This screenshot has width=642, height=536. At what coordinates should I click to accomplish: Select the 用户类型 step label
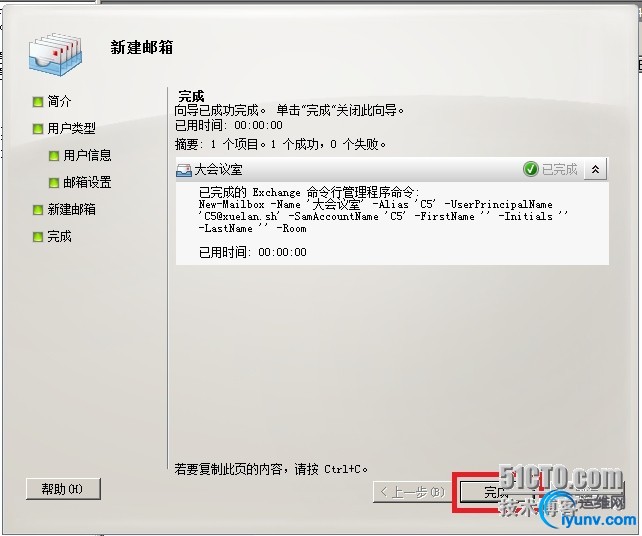pyautogui.click(x=71, y=129)
